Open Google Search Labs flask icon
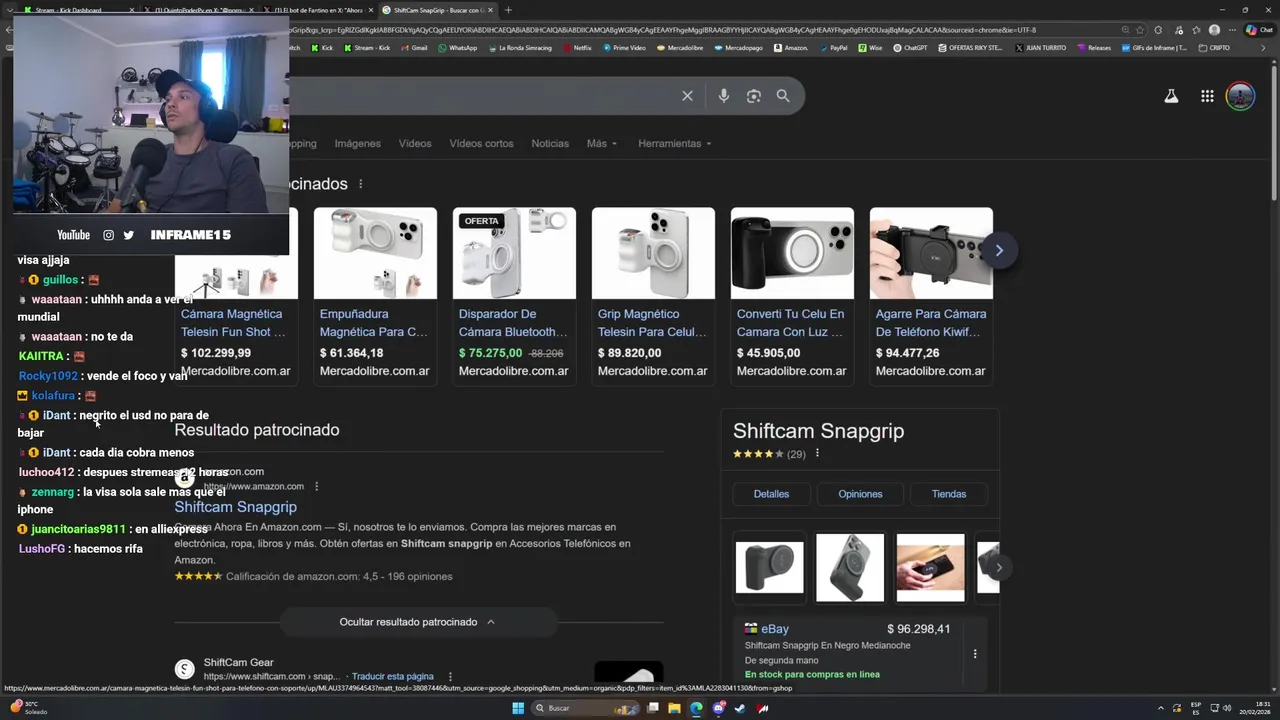Screen dimensions: 1280x720 tap(1171, 96)
